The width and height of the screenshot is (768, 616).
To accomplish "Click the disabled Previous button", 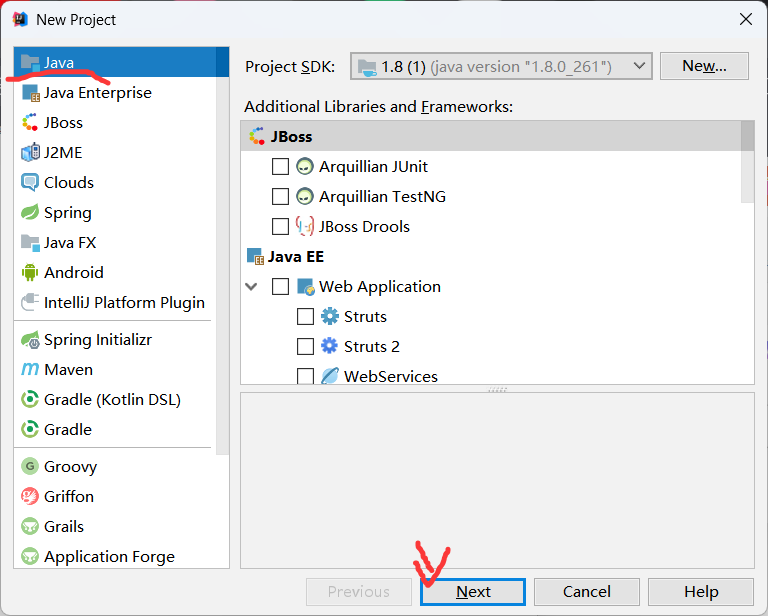I will [359, 592].
